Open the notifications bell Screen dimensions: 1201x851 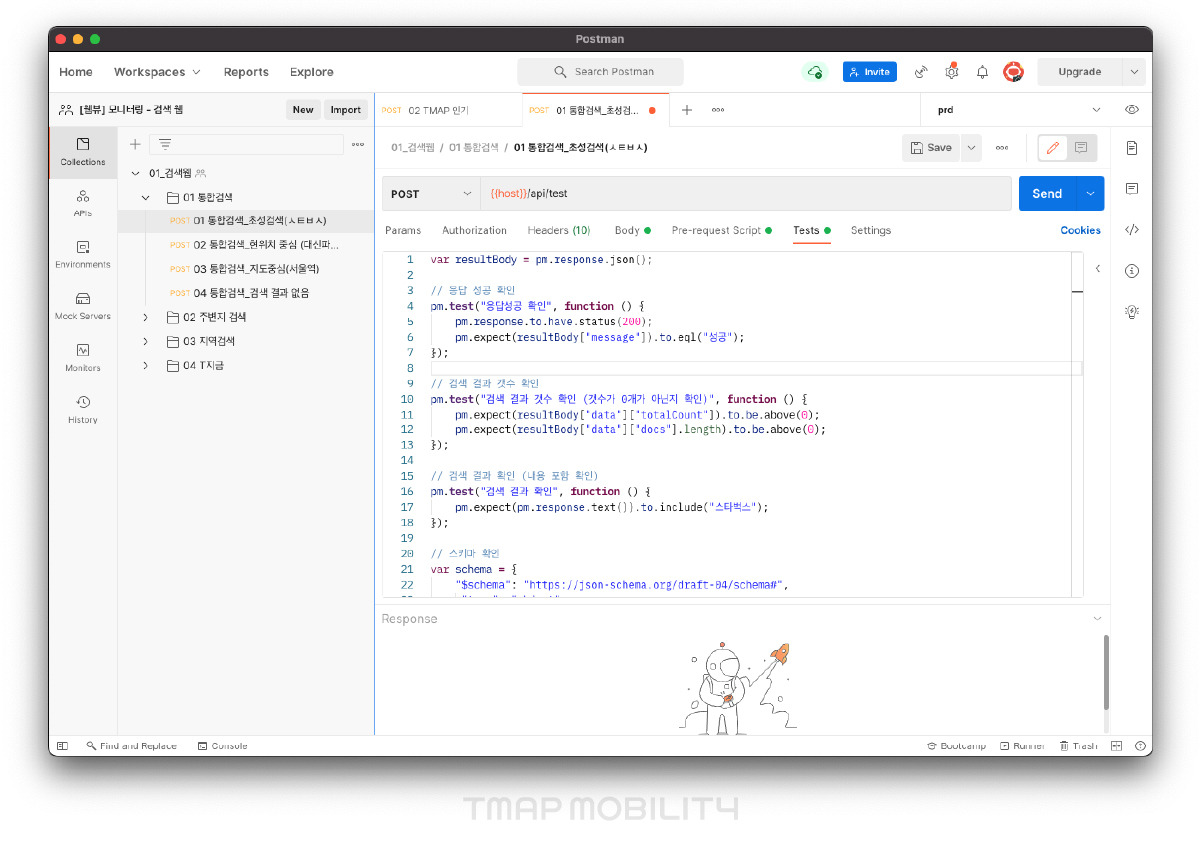click(982, 72)
